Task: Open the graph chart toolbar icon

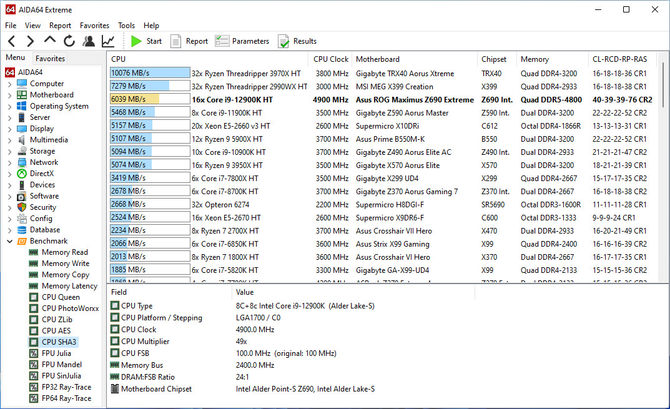Action: pyautogui.click(x=108, y=41)
